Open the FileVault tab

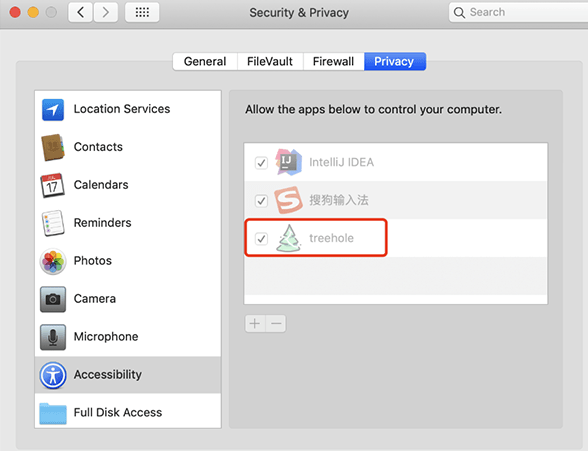tap(270, 61)
